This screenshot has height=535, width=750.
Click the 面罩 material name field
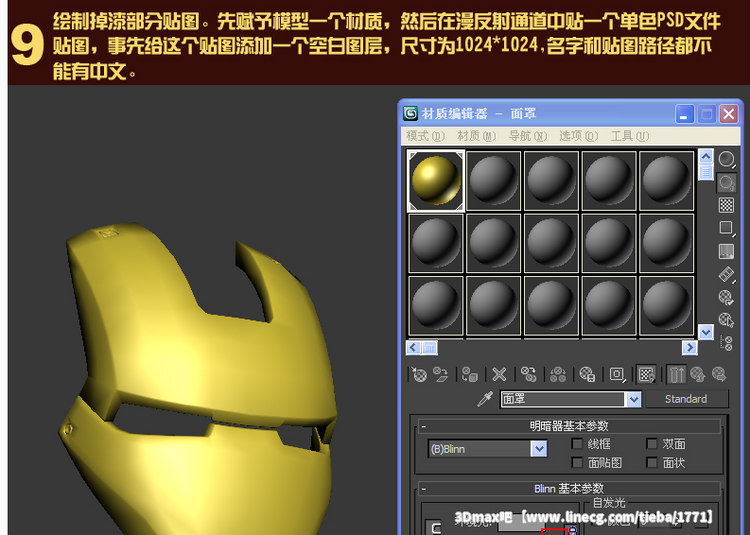tap(562, 399)
